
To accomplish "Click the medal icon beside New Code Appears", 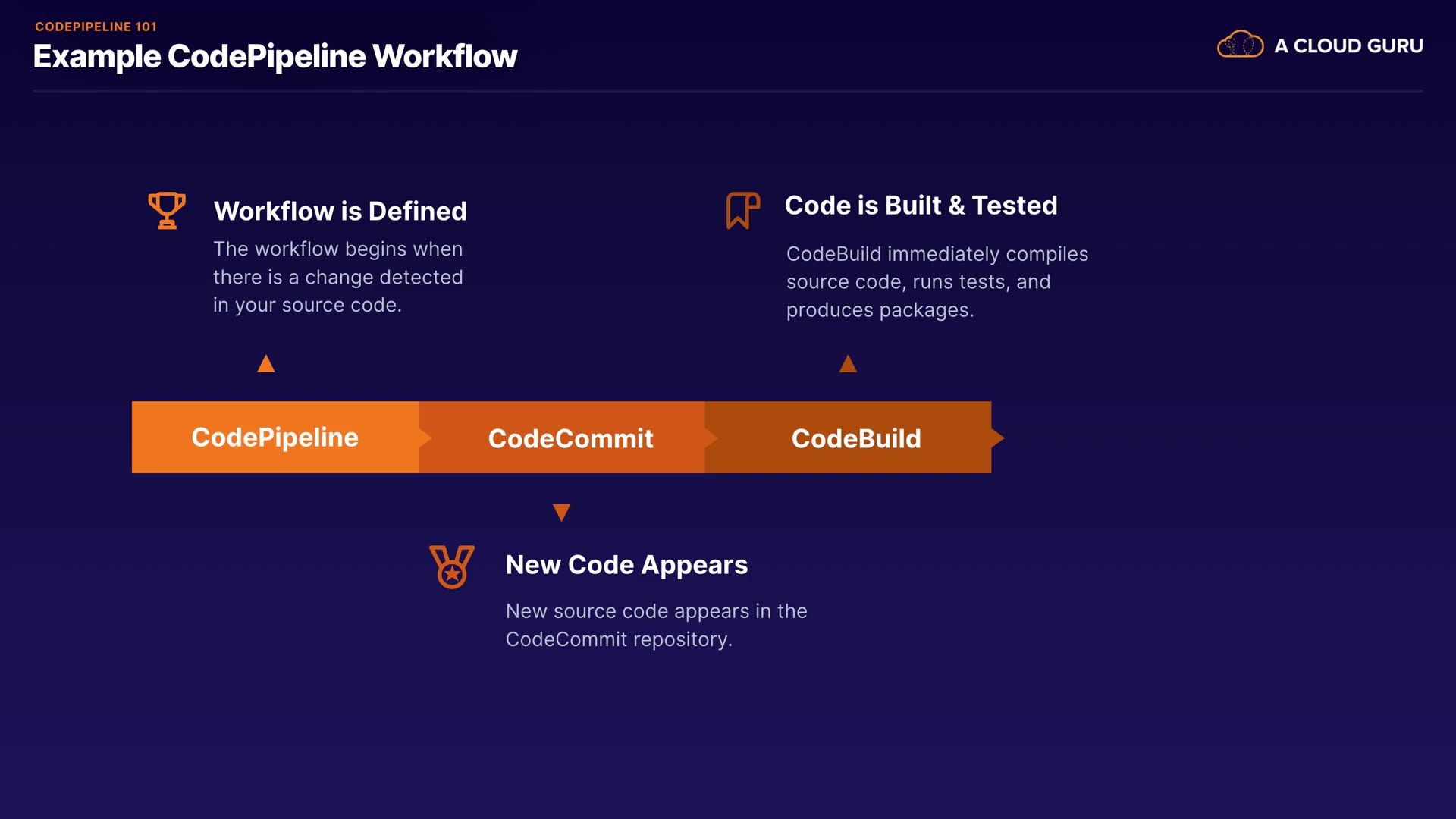I will tap(452, 566).
